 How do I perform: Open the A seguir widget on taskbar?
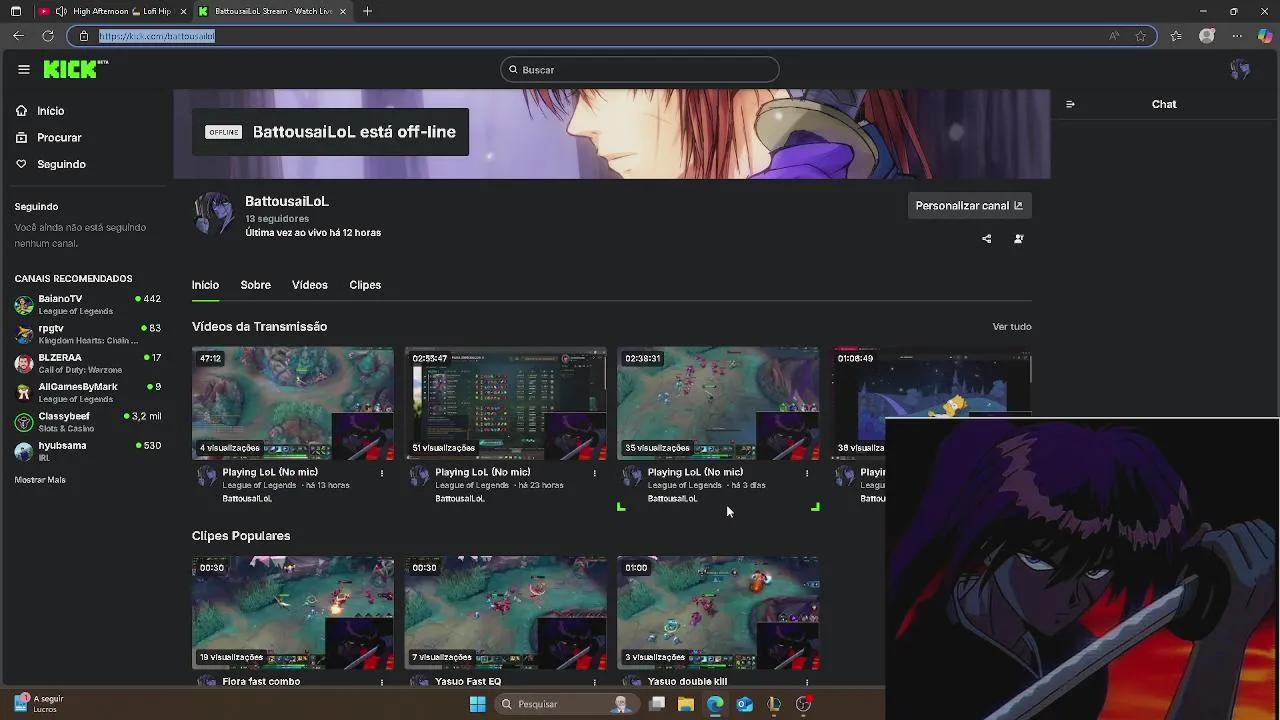[38, 704]
